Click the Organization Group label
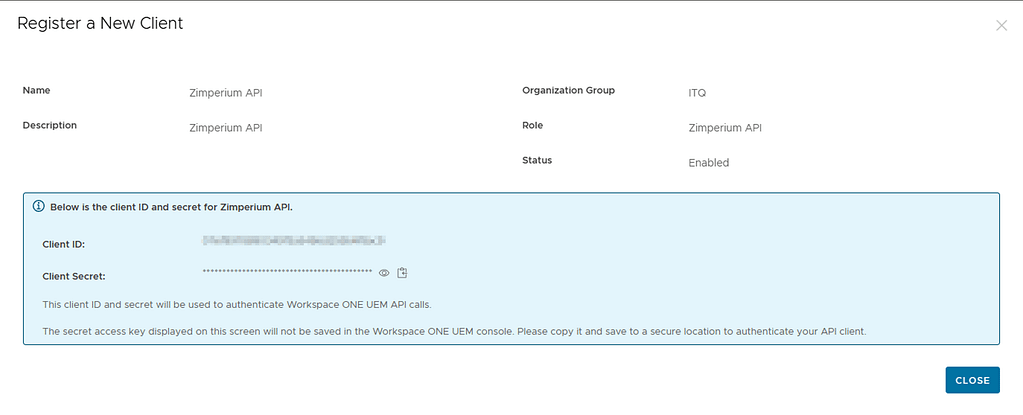Screen dimensions: 1023x415 [568, 91]
